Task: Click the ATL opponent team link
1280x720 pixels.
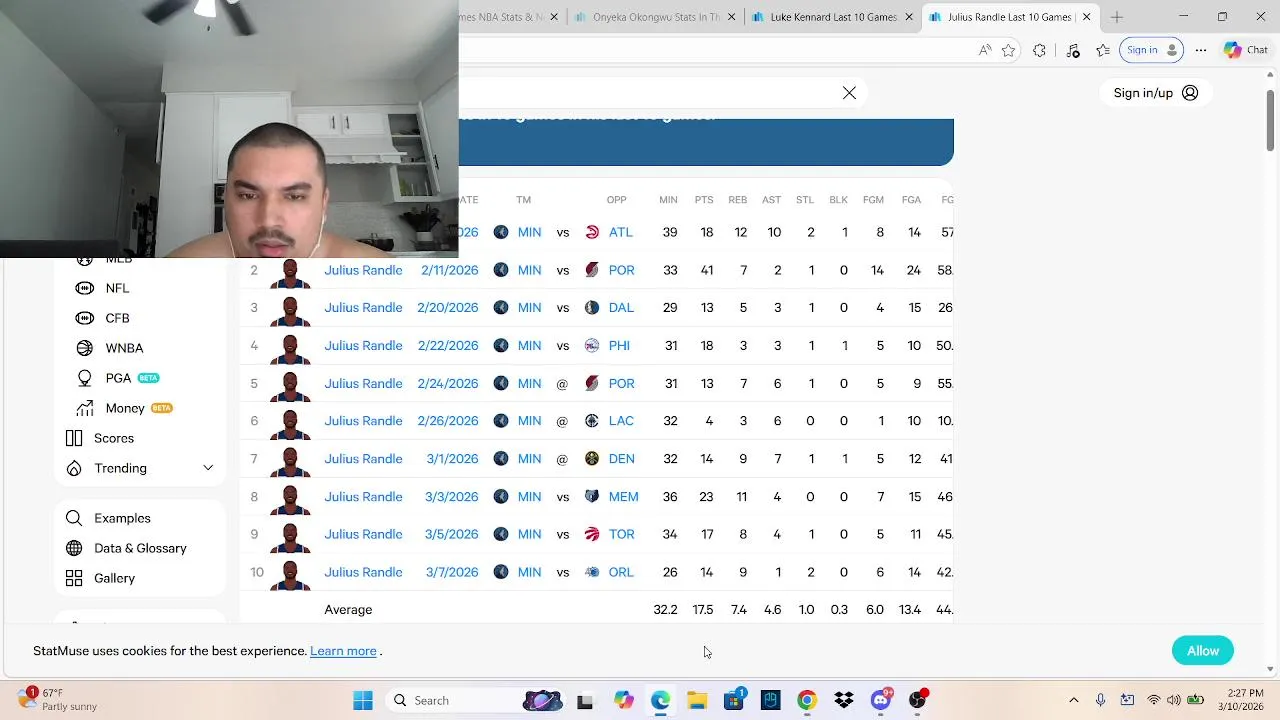Action: (620, 232)
